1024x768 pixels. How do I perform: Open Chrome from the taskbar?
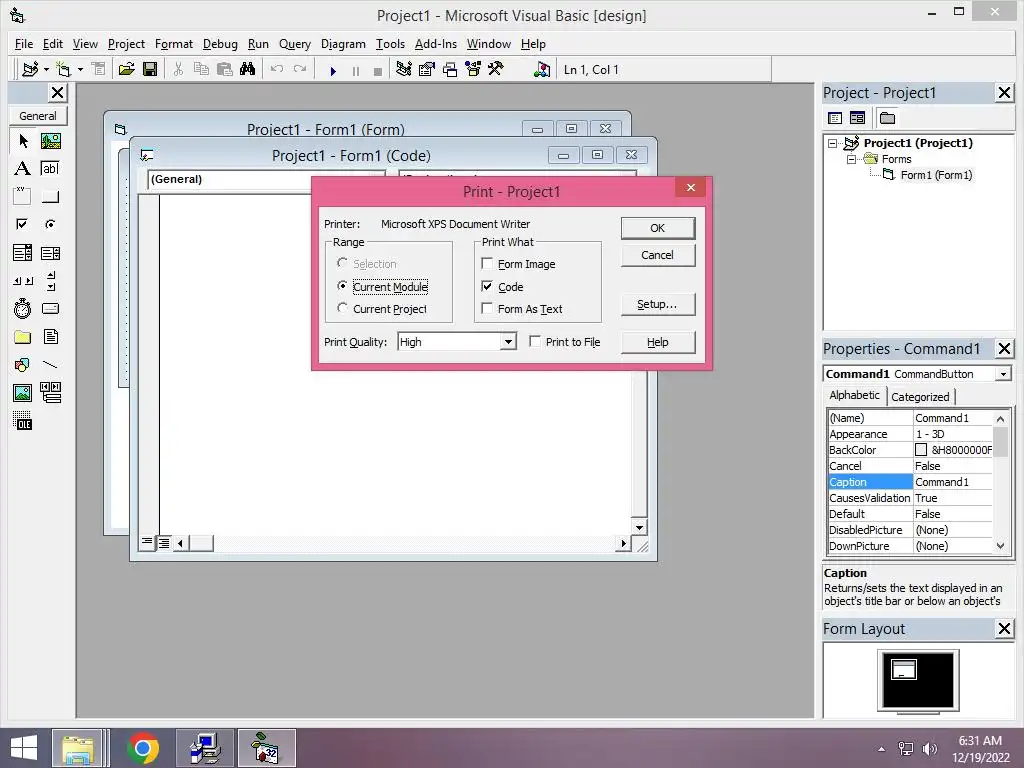click(142, 748)
